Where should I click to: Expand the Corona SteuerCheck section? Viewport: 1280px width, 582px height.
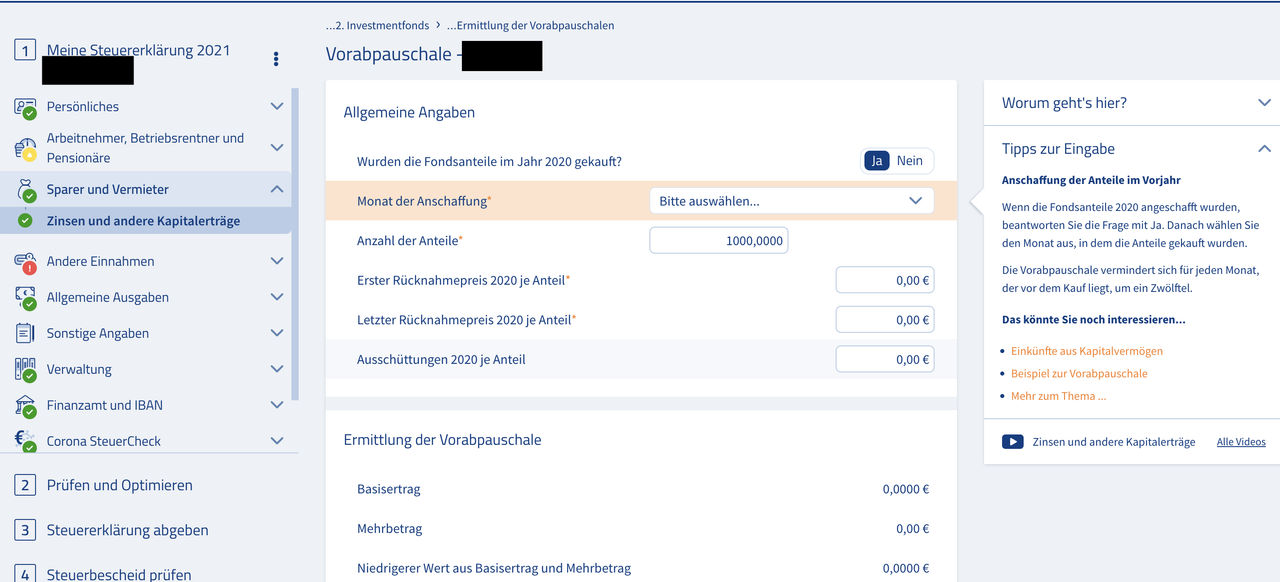[277, 441]
